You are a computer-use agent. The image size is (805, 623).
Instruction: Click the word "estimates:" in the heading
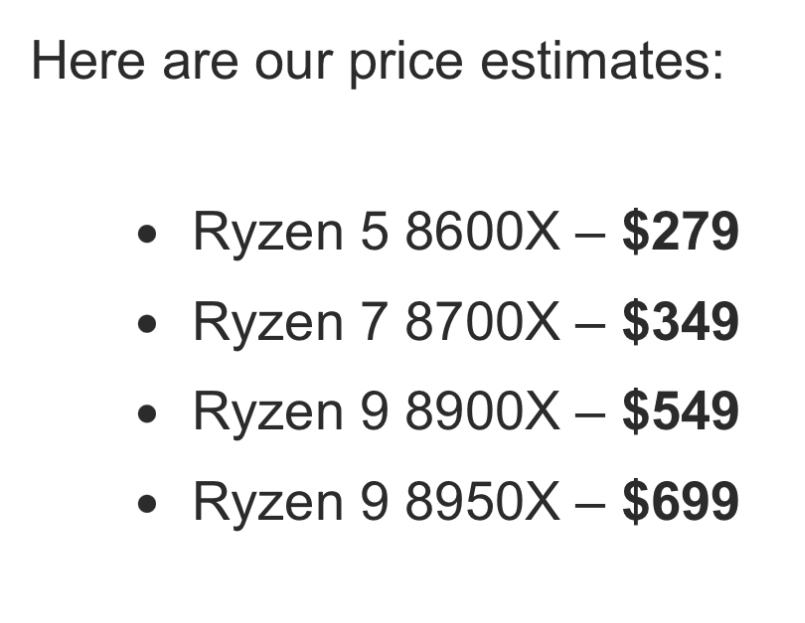(x=601, y=61)
